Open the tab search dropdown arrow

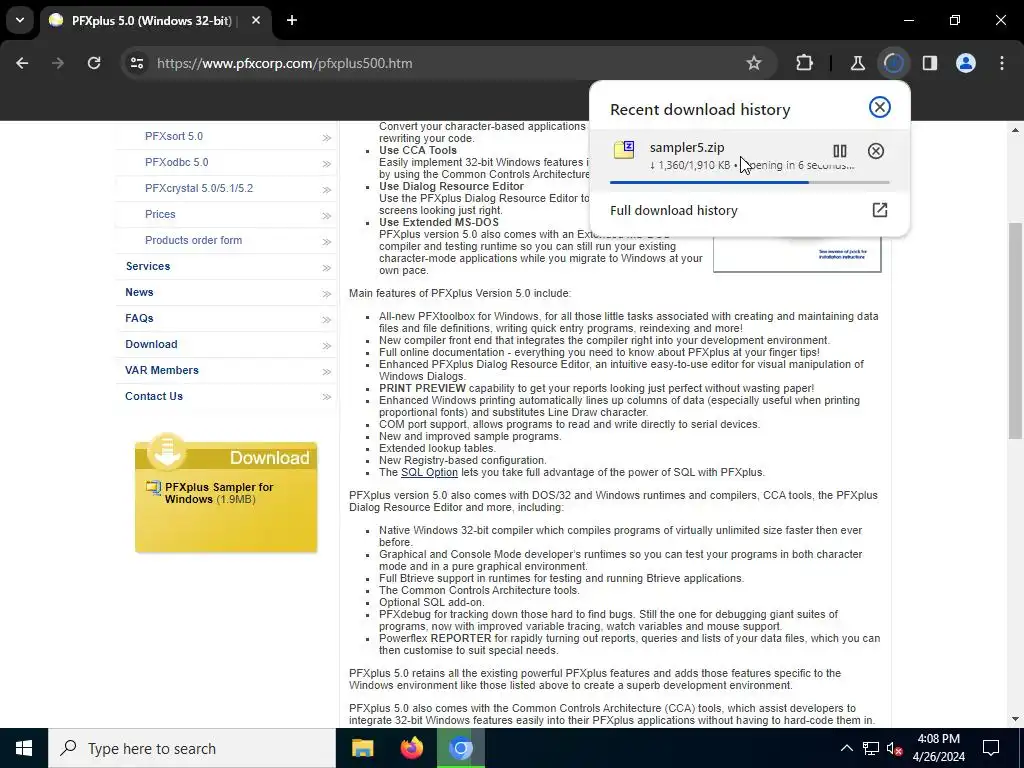tap(20, 20)
